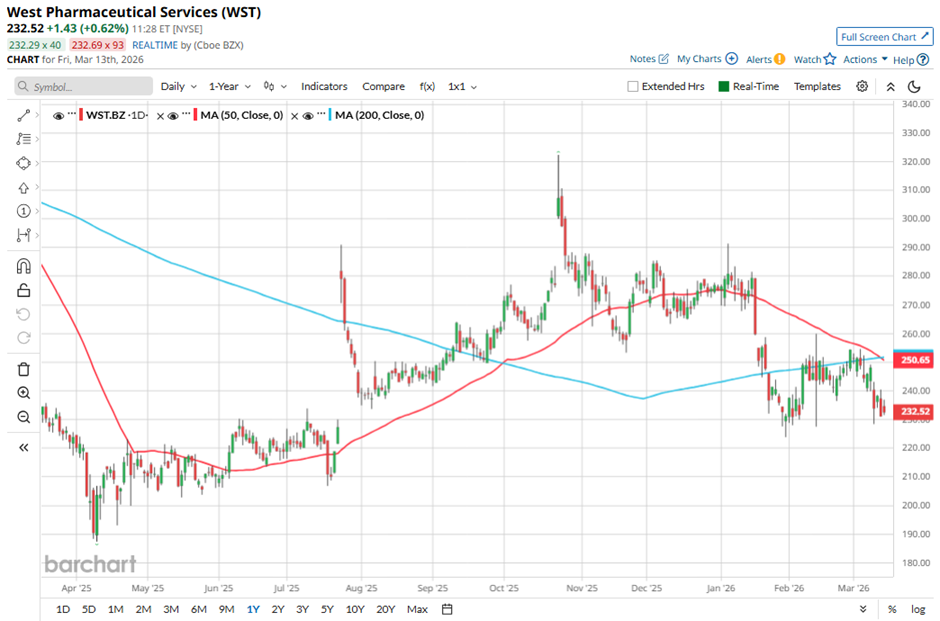Open the Templates menu
Screen dimensions: 940x621
pos(818,86)
